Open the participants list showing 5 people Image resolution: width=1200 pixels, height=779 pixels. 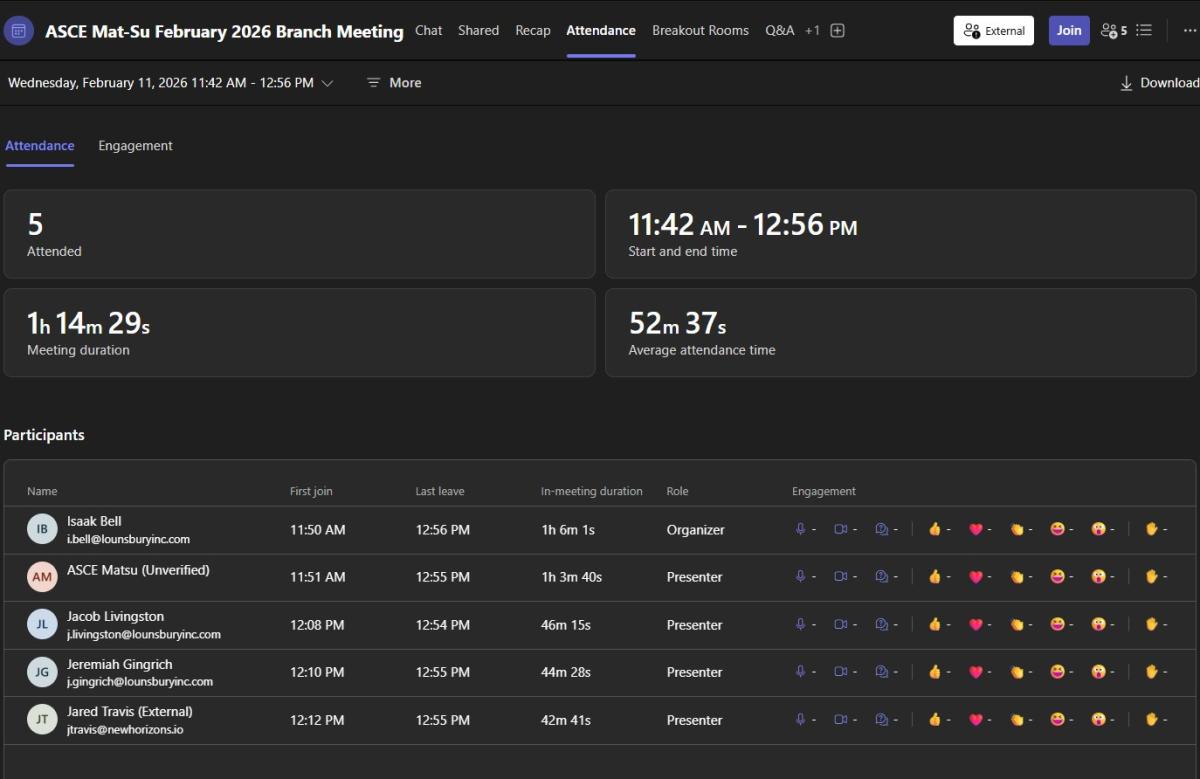click(1113, 31)
